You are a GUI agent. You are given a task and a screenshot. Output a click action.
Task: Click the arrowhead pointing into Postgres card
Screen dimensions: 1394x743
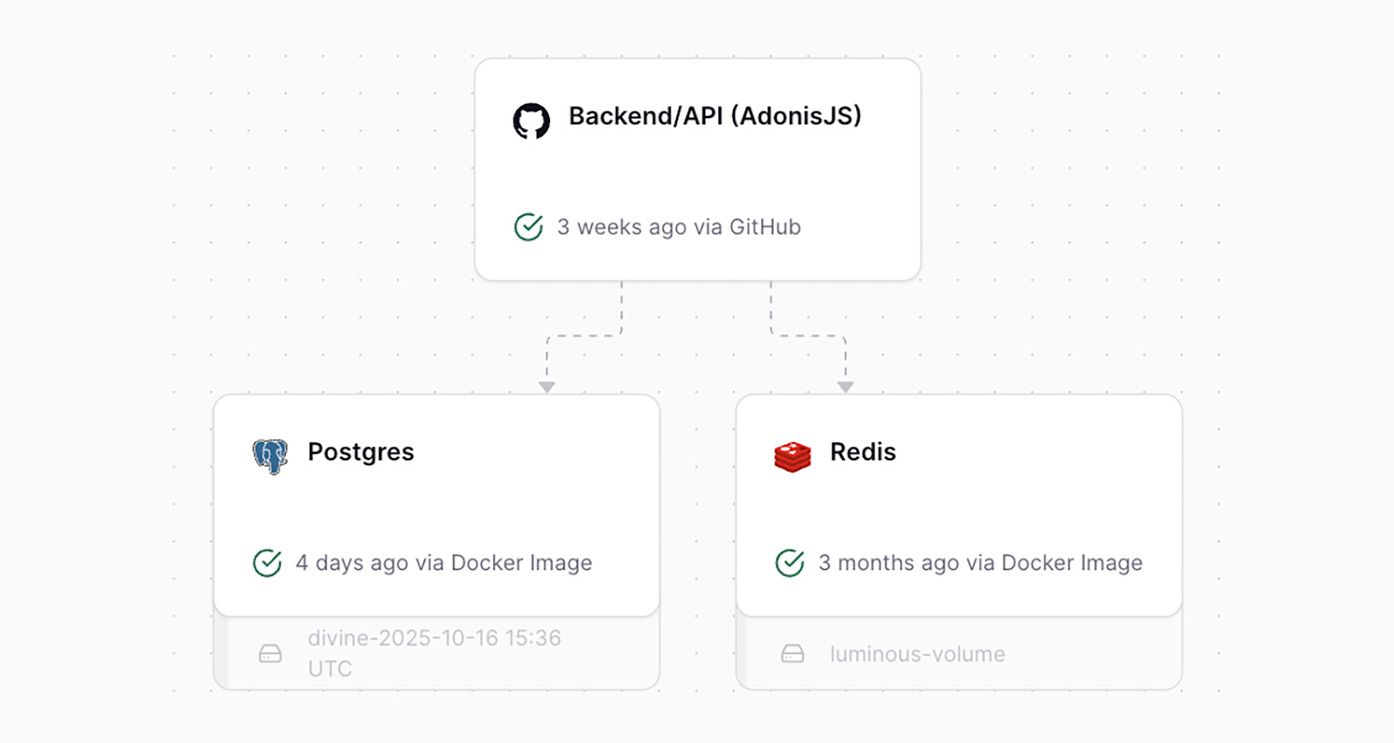546,387
